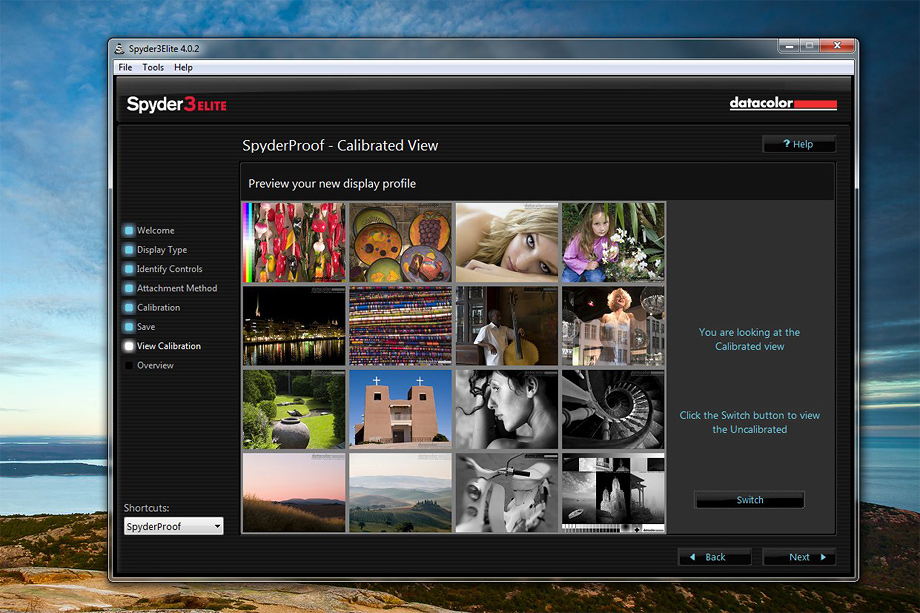Image resolution: width=920 pixels, height=613 pixels.
Task: Open the Help menu in the menu bar
Action: coord(183,67)
